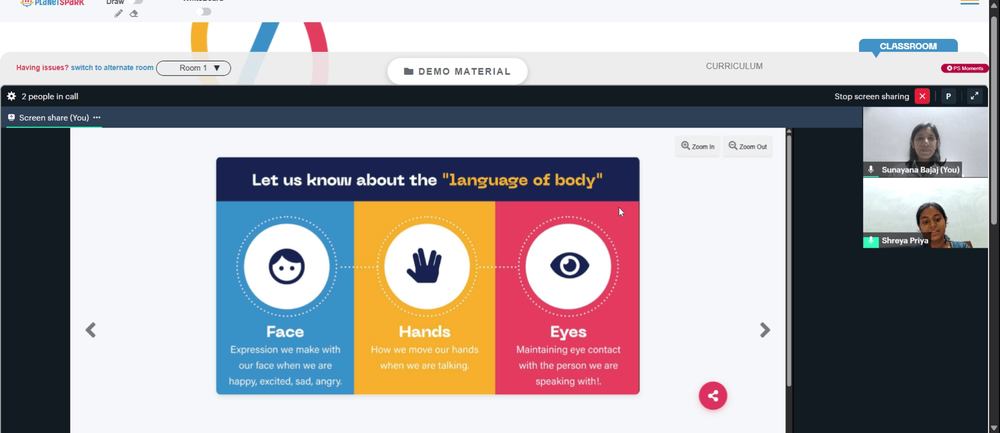Screen dimensions: 1000x433
Task: Open call settings gear icon
Action: pyautogui.click(x=11, y=96)
